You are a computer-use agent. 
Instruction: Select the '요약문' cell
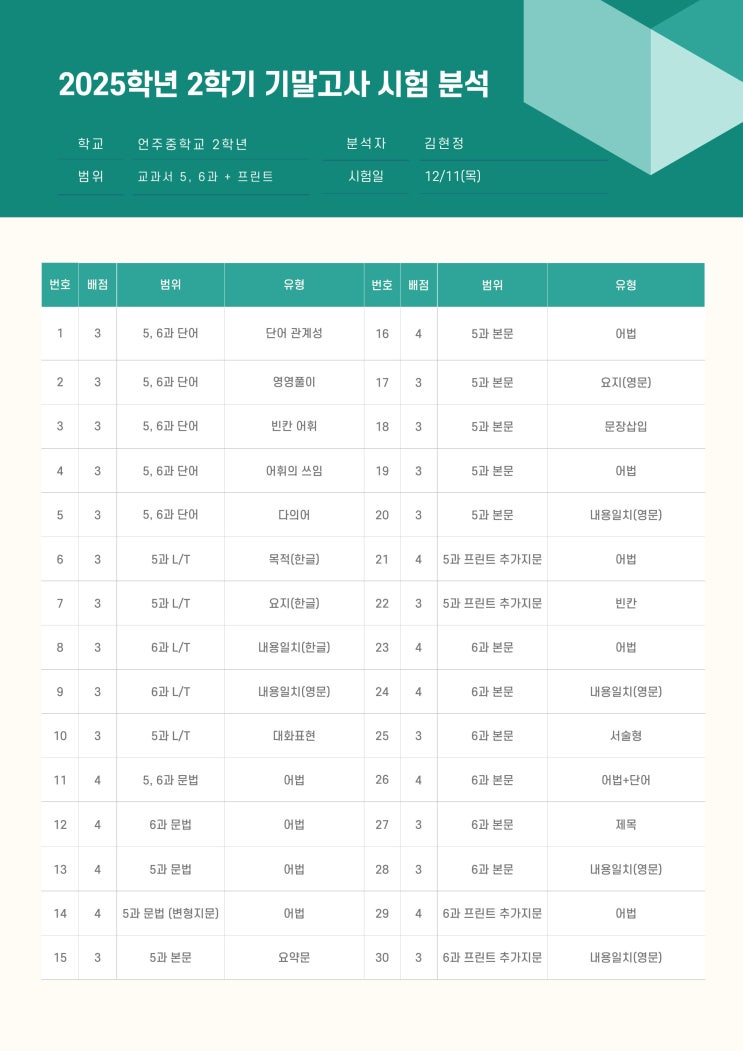pyautogui.click(x=294, y=957)
